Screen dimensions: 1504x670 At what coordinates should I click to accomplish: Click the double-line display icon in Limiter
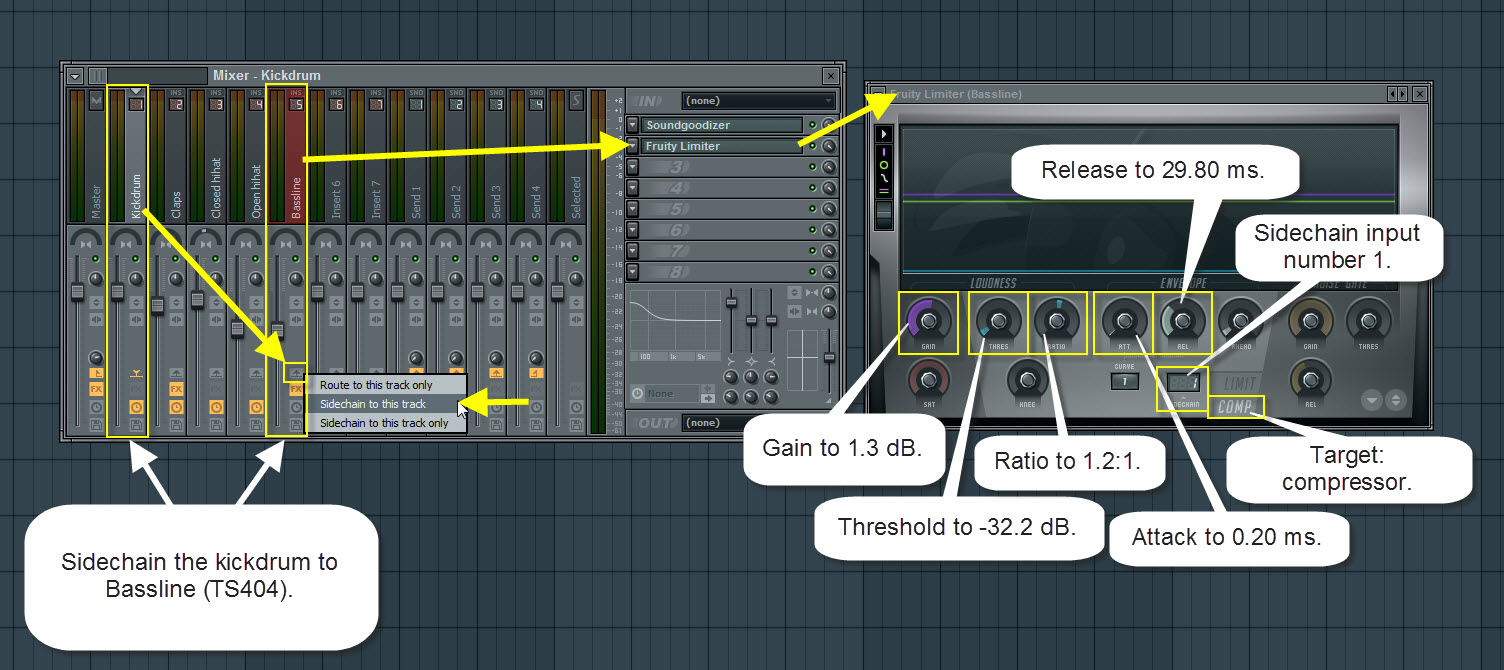pos(883,192)
